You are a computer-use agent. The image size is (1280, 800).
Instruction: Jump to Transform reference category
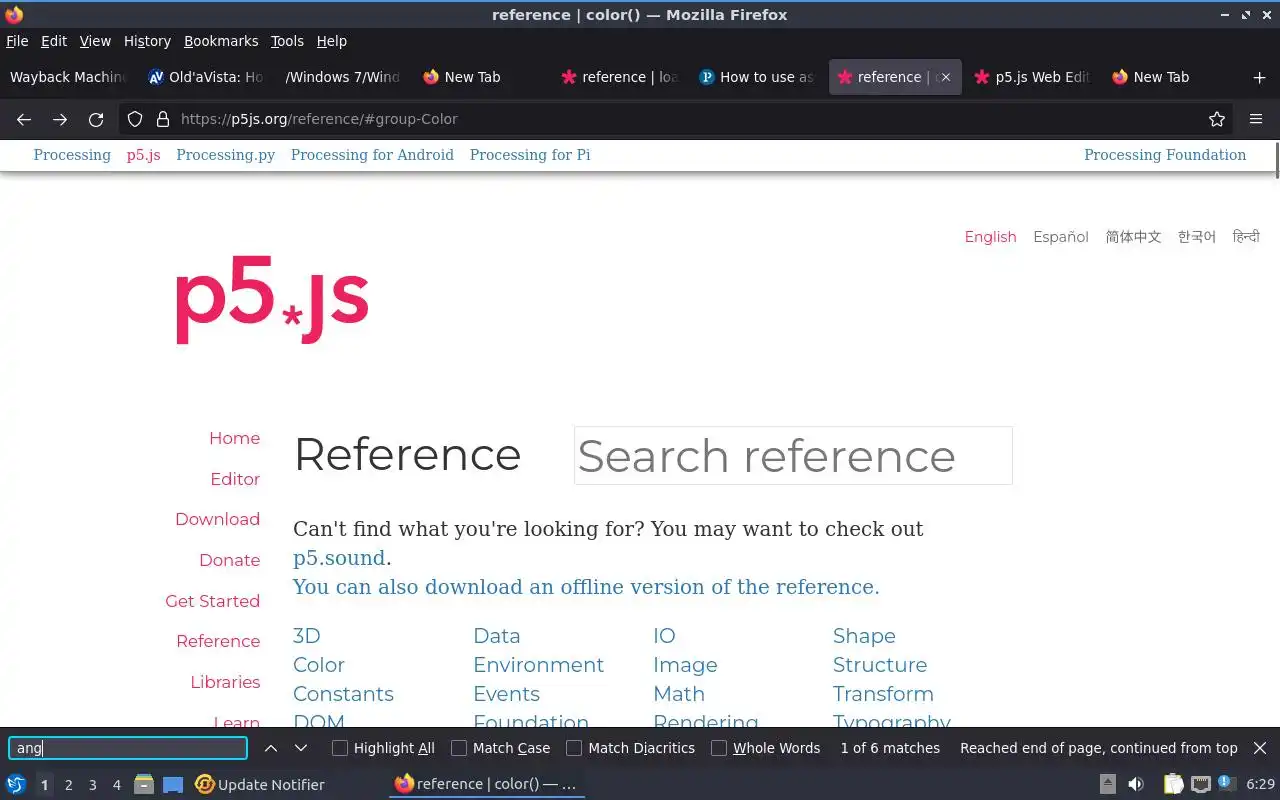[883, 694]
